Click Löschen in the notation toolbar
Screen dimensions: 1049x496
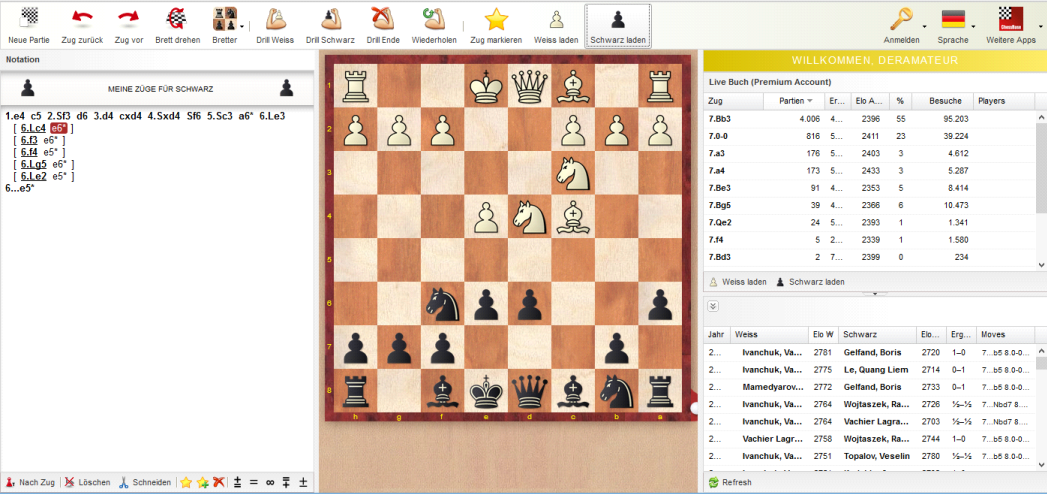88,482
